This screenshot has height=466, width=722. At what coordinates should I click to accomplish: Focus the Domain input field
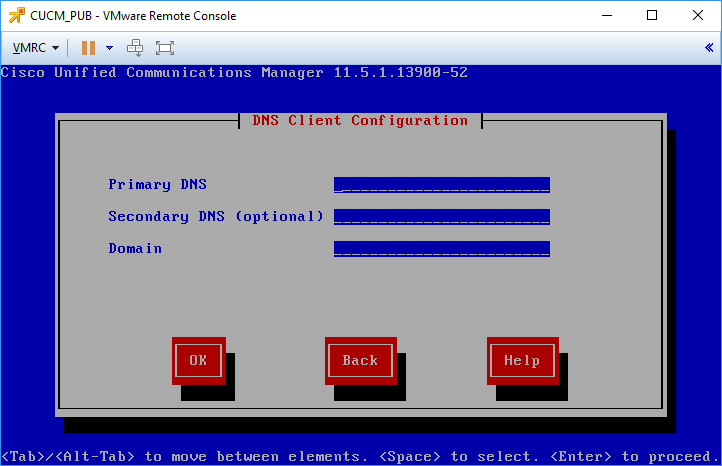(442, 249)
